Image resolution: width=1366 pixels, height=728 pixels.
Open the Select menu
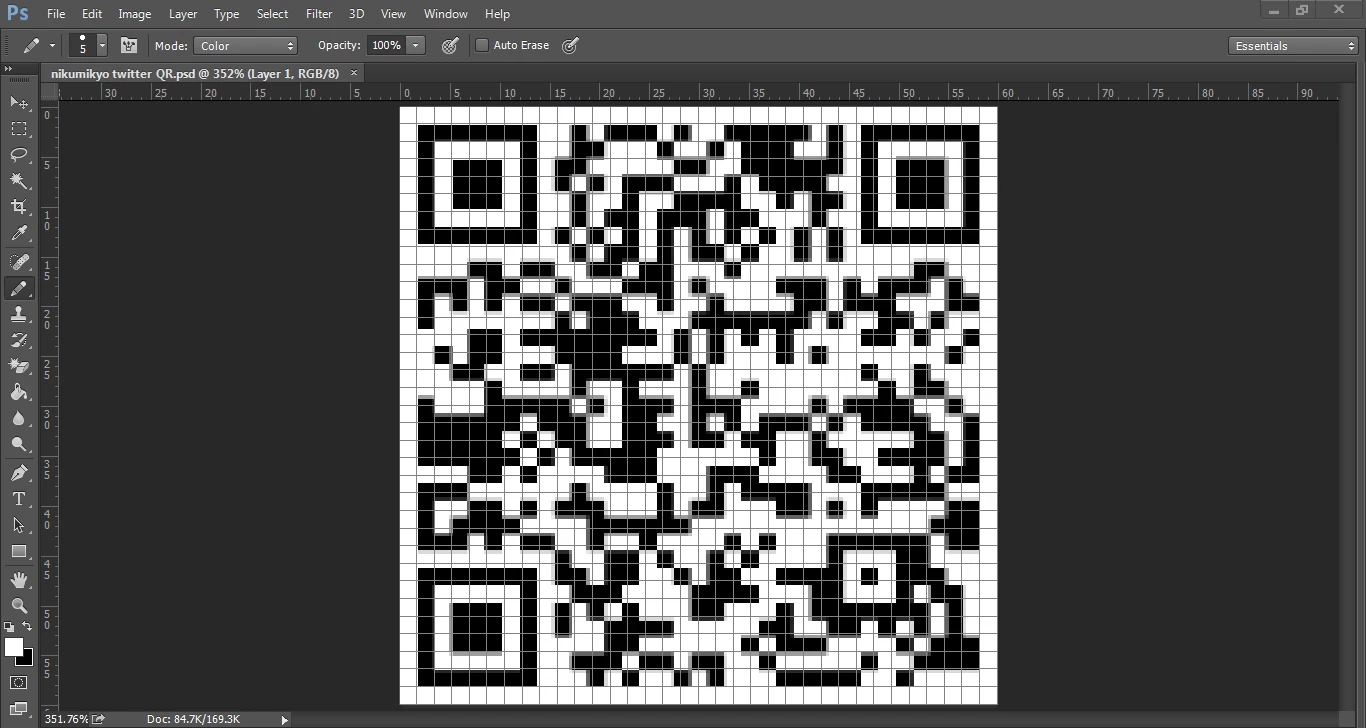click(x=272, y=14)
